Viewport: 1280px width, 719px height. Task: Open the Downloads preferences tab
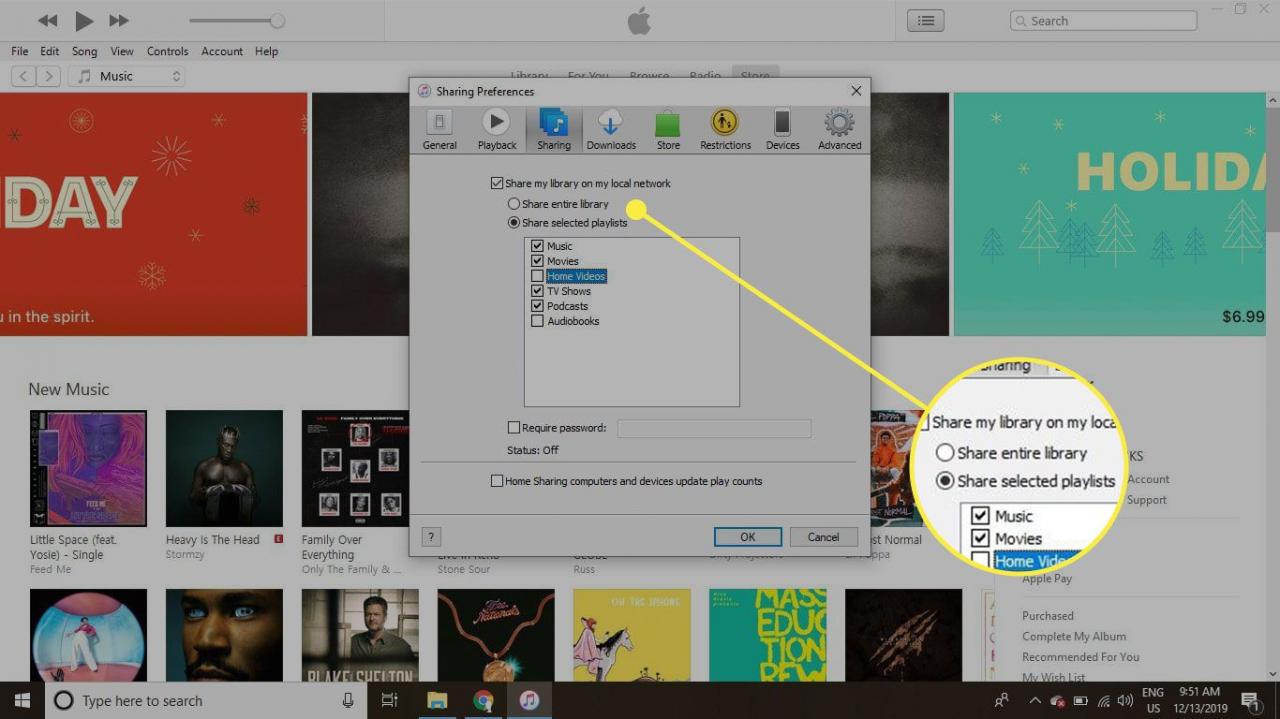(610, 130)
